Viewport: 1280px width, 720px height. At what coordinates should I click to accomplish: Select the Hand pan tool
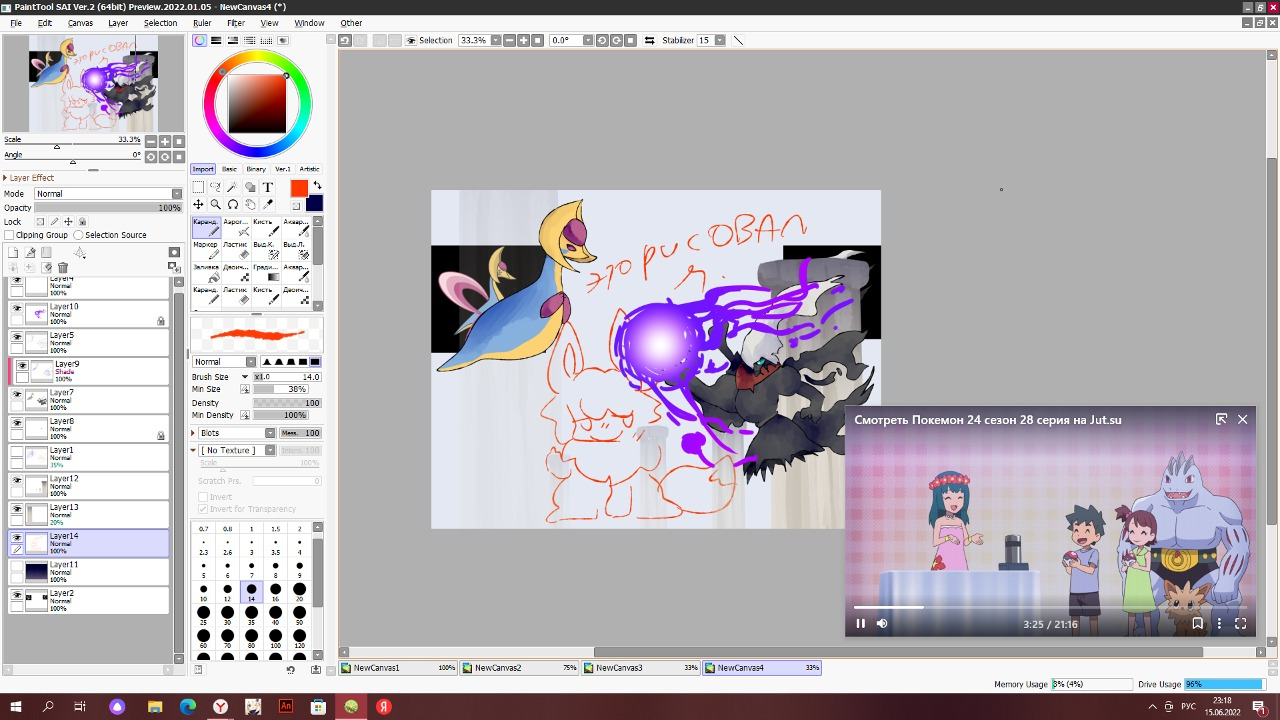coord(250,204)
